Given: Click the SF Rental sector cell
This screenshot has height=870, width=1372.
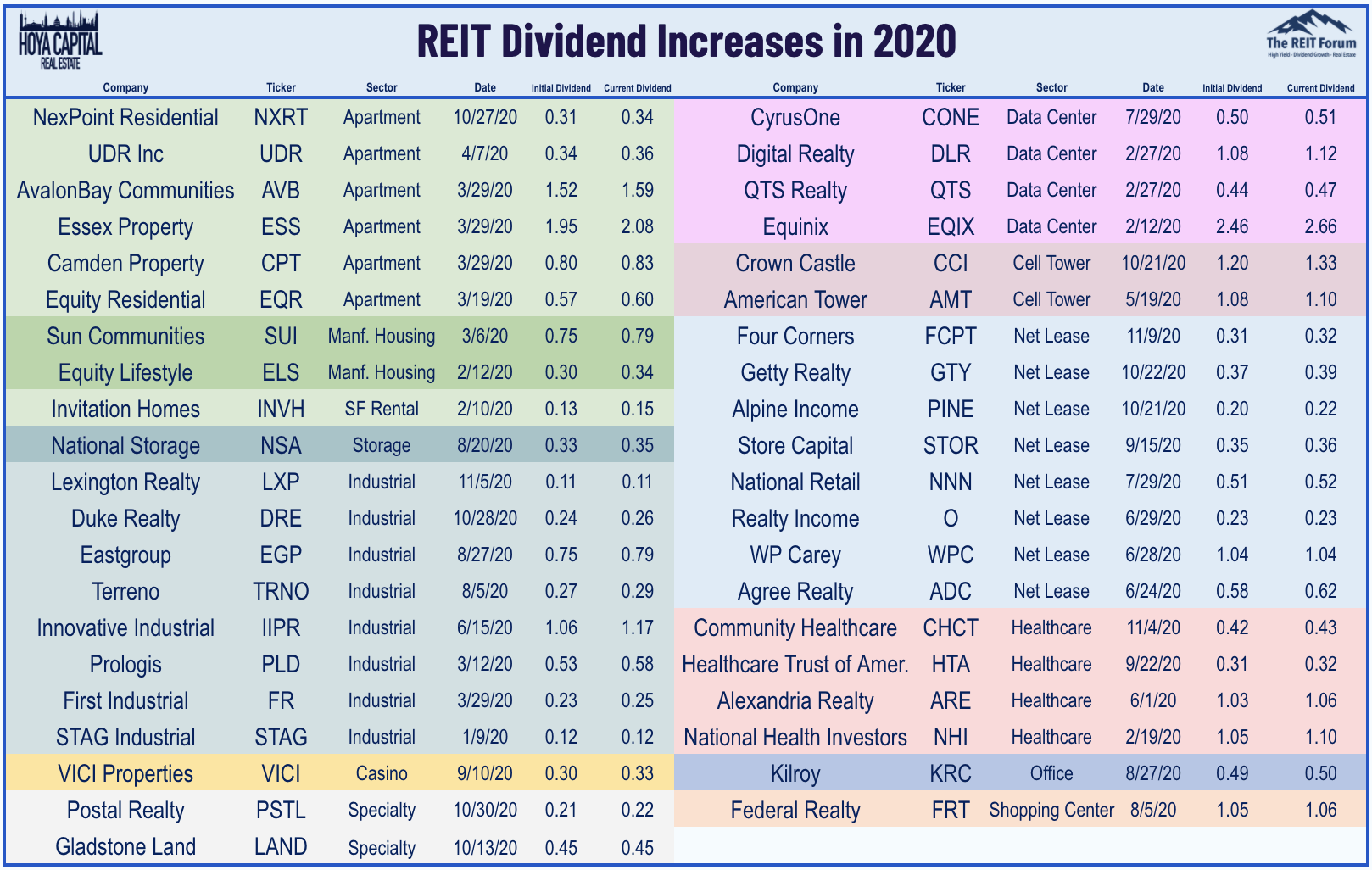Looking at the screenshot, I should tap(382, 410).
